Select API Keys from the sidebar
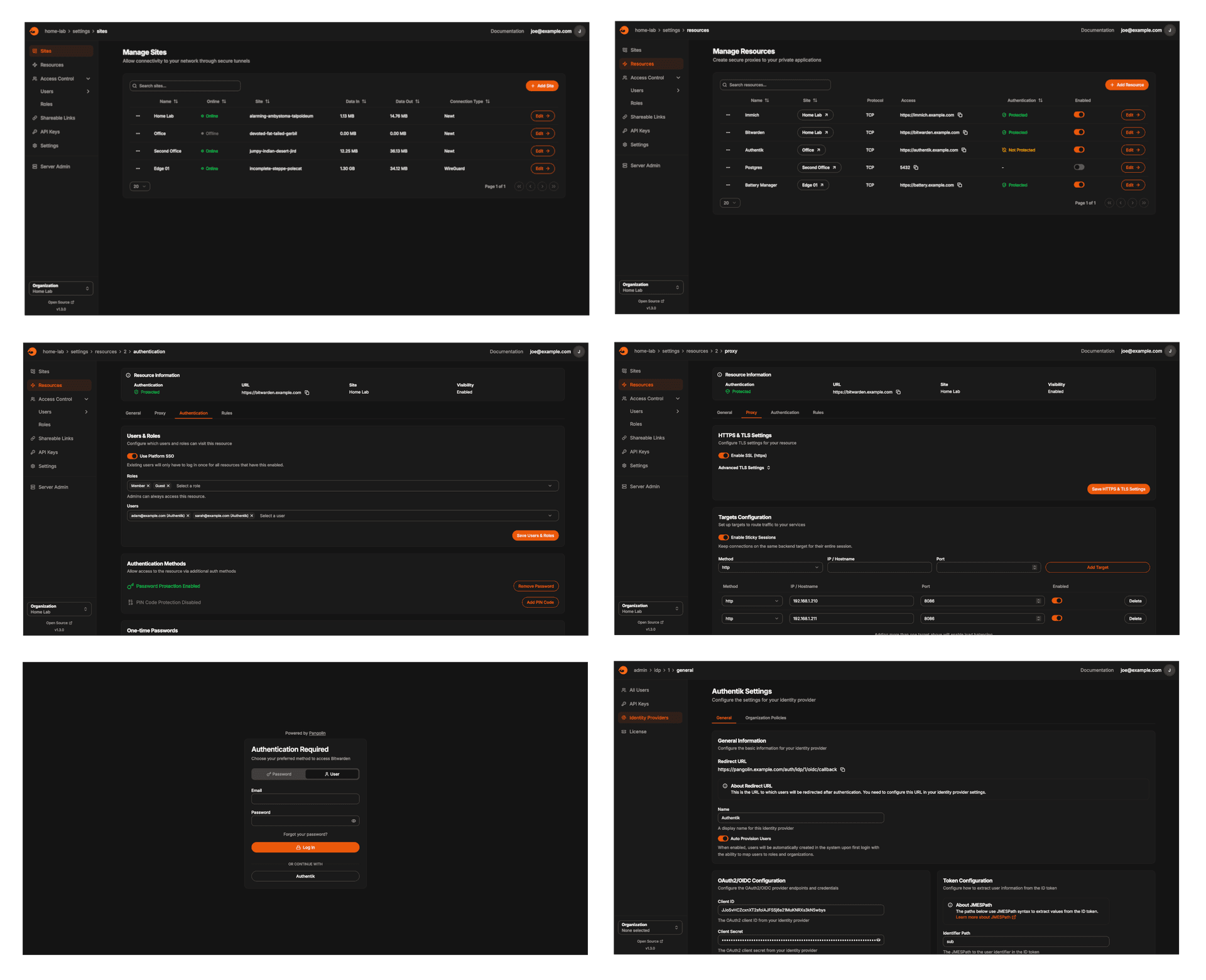Image resolution: width=1206 pixels, height=980 pixels. 48,132
